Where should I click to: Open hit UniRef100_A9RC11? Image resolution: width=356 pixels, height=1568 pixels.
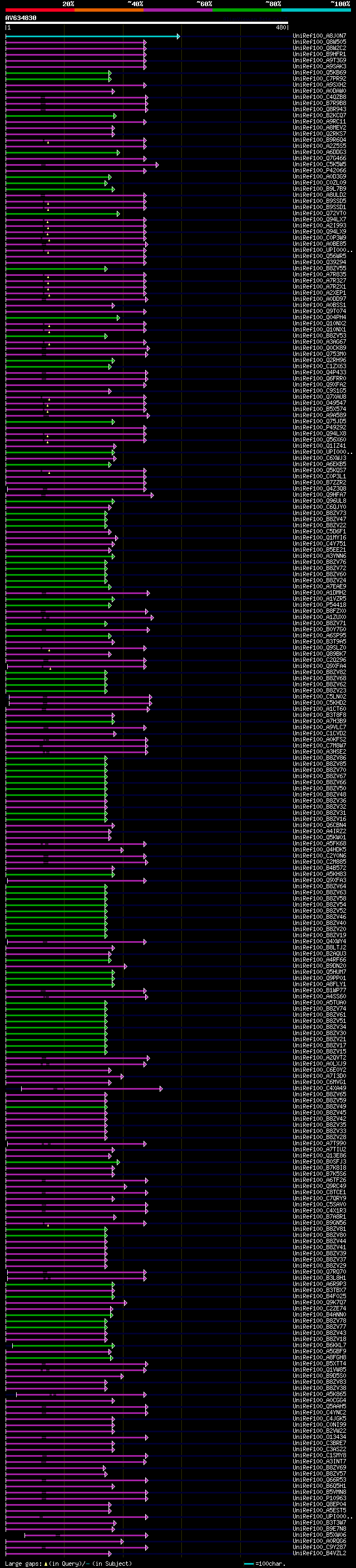pyautogui.click(x=319, y=121)
